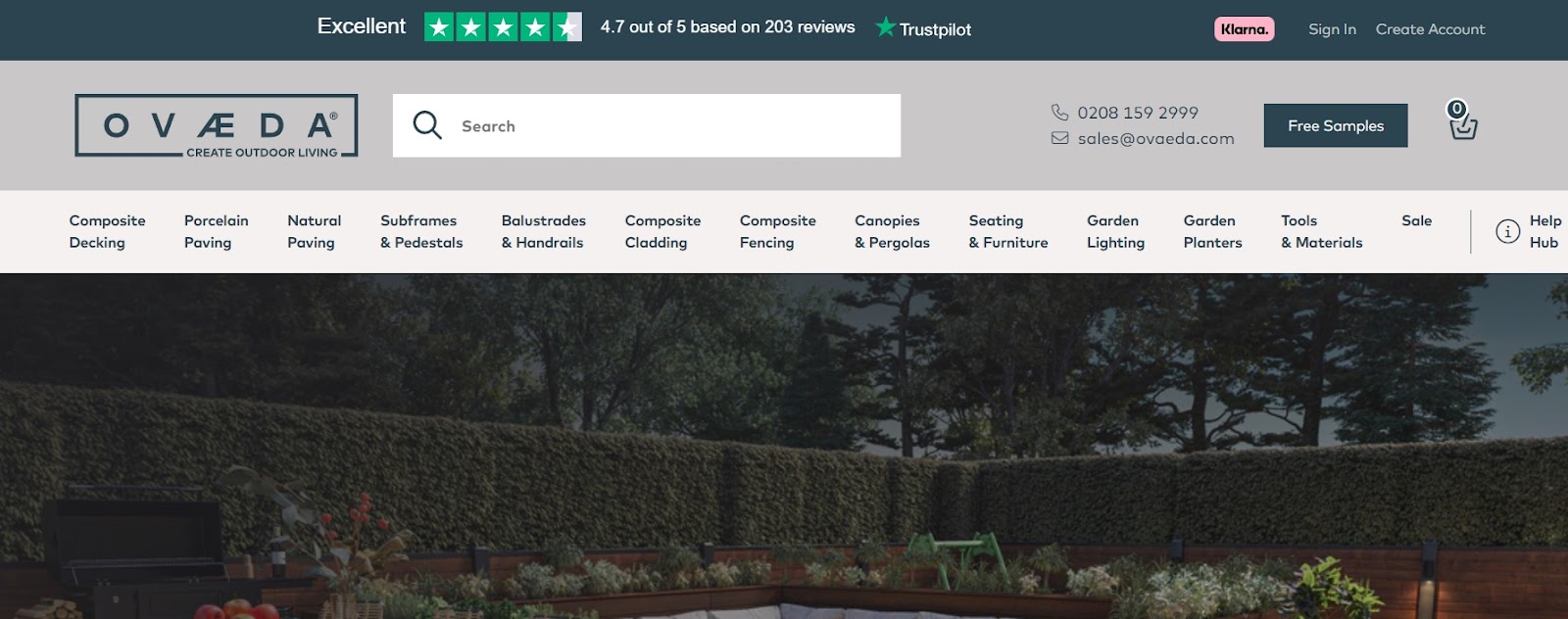
Task: Open the Trustpilot logo link
Action: pyautogui.click(x=923, y=28)
